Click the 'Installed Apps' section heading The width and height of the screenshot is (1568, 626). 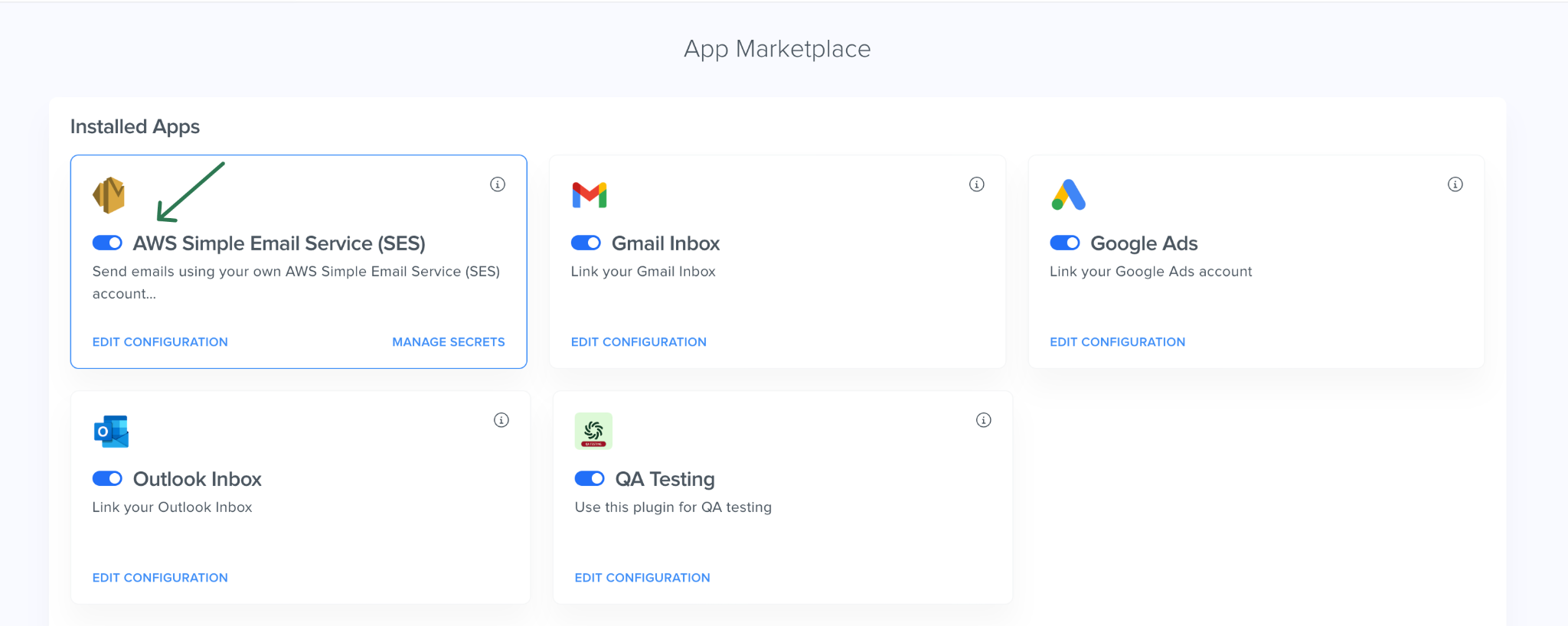coord(135,126)
